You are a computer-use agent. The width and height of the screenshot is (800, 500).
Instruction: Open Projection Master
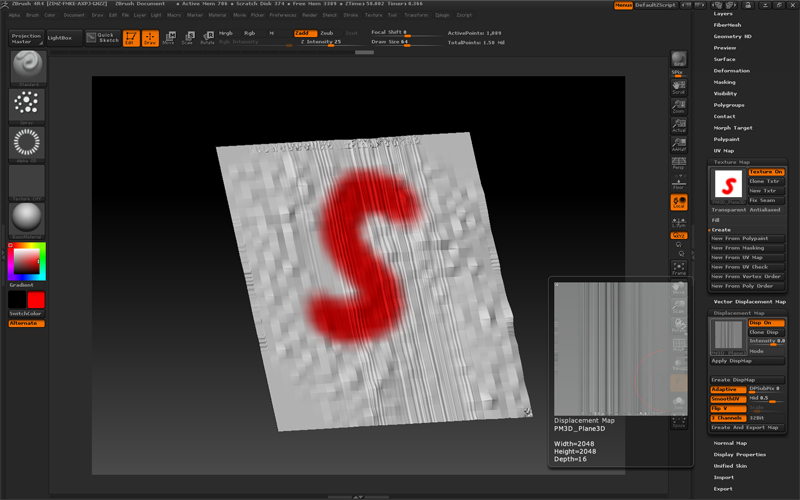coord(27,38)
